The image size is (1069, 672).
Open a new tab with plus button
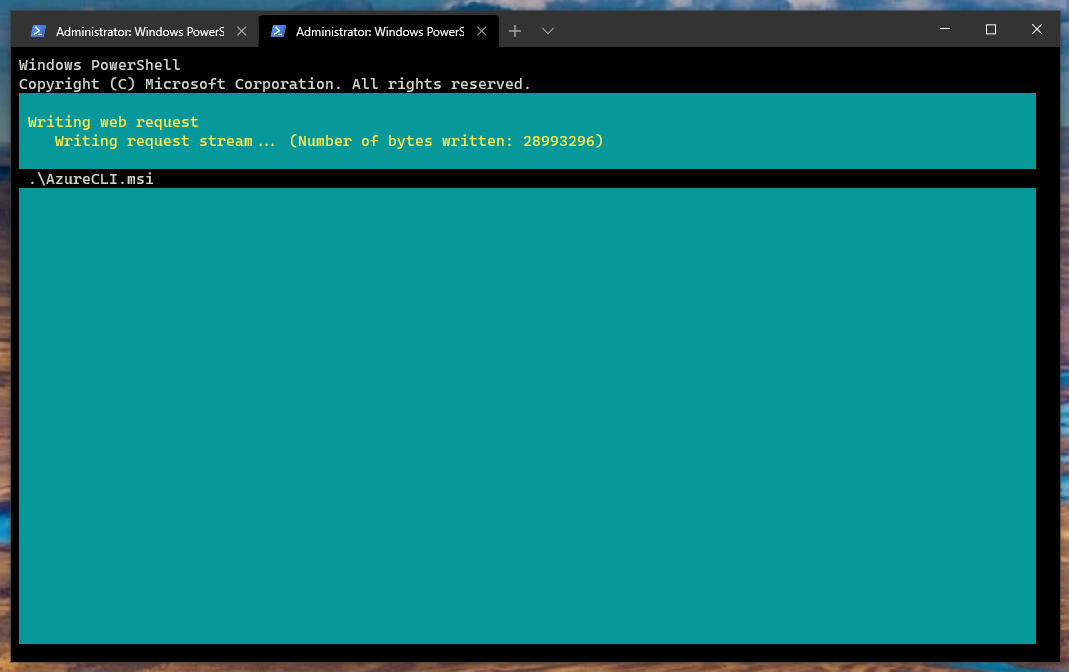click(515, 31)
